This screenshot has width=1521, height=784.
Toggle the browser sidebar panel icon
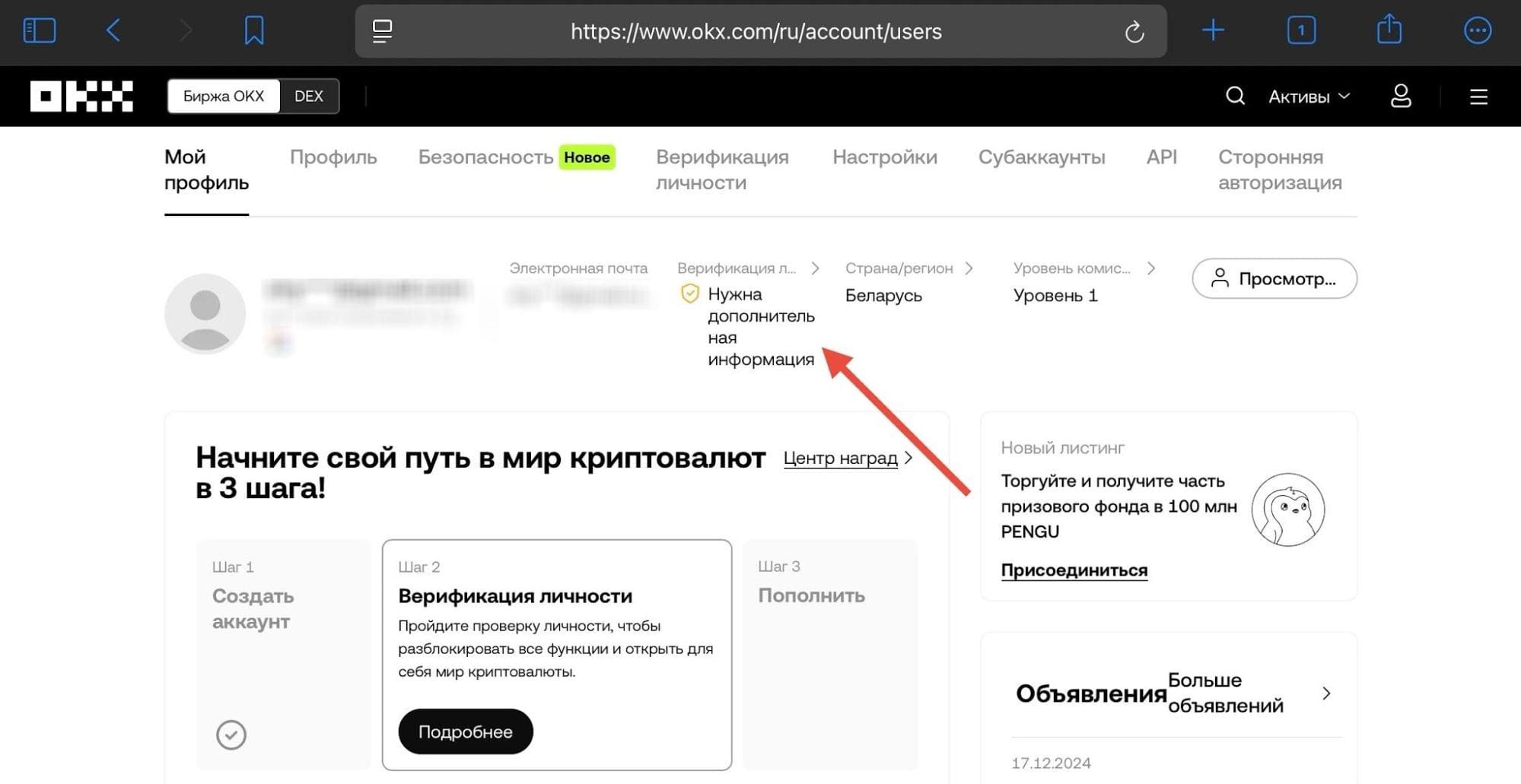40,30
